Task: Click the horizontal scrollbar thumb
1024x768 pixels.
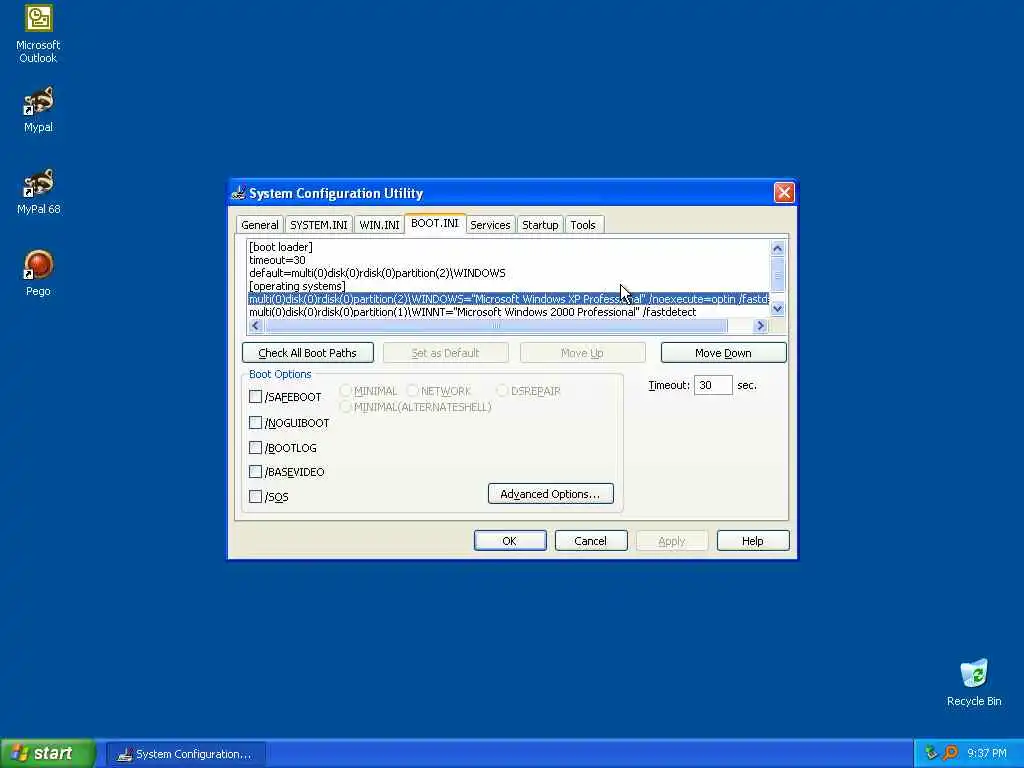Action: [x=496, y=325]
